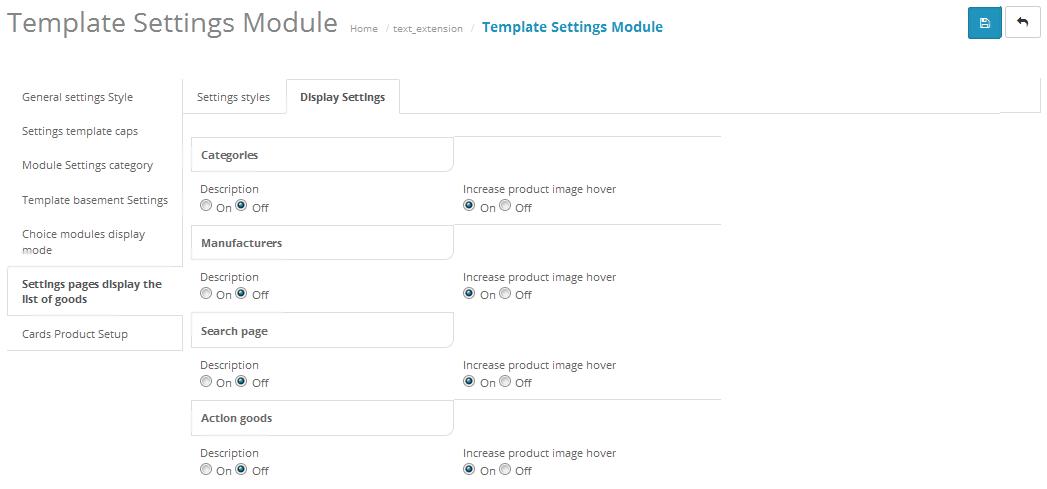This screenshot has height=489, width=1047.
Task: Switch to the Settings styles tab
Action: (x=233, y=97)
